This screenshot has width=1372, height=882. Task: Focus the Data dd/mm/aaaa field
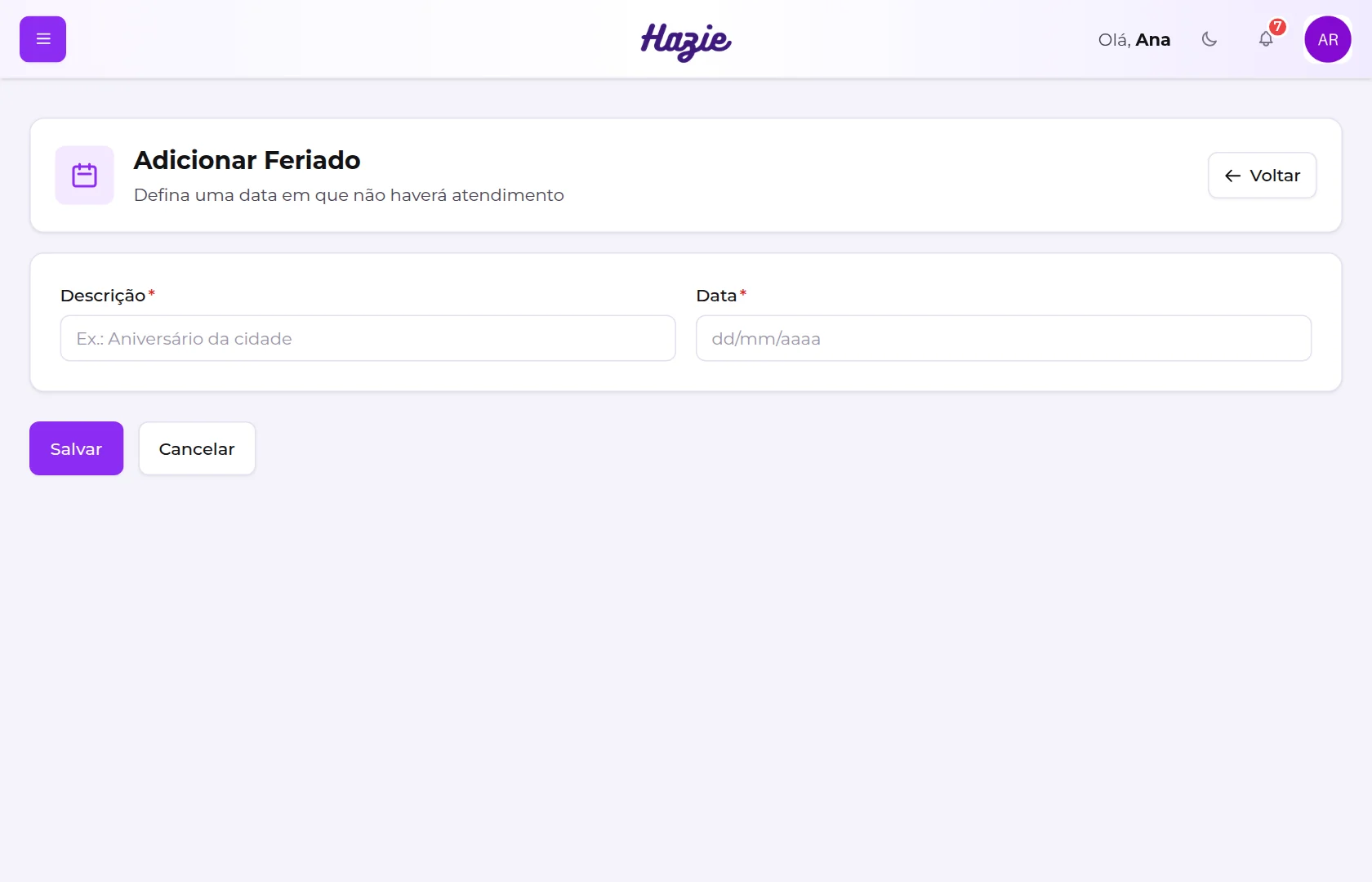[1004, 338]
